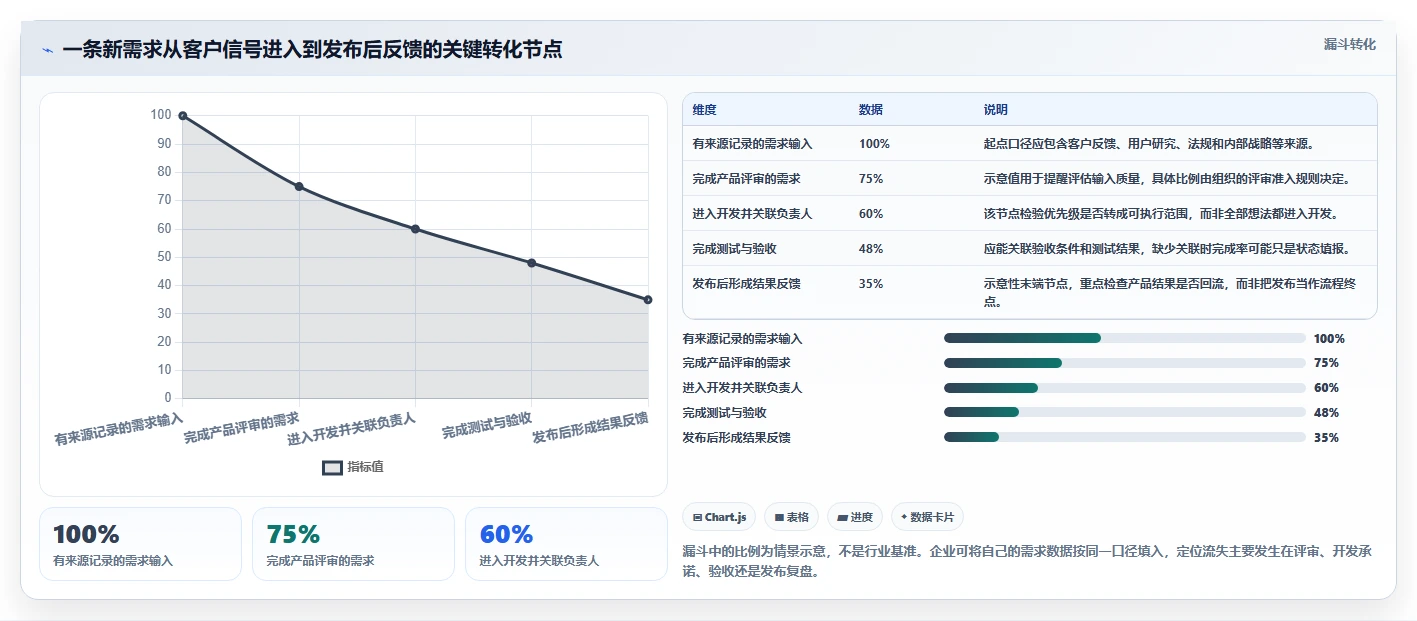
Task: Click the progress bar for 有来源记录的需求输入
Action: 1125,338
